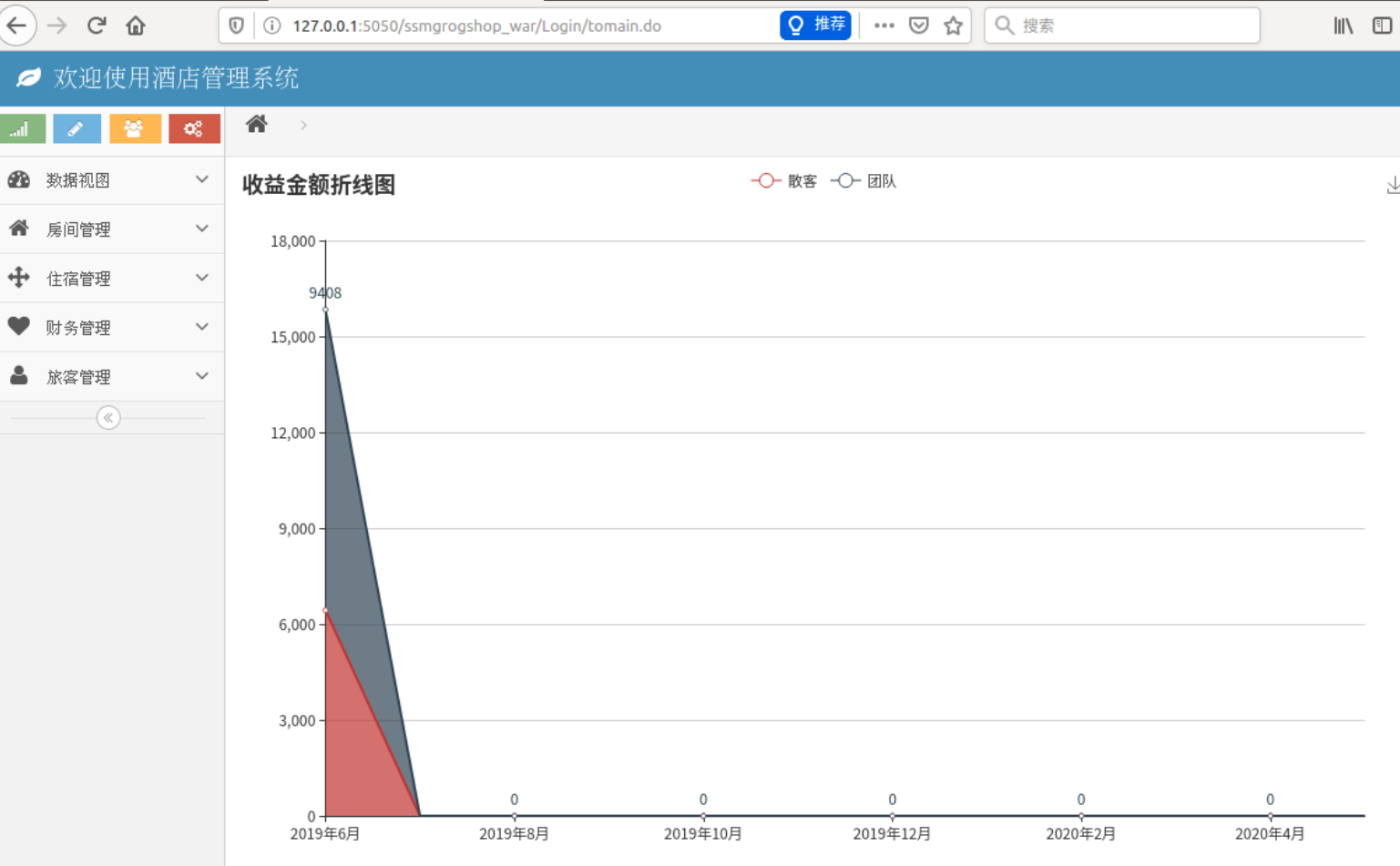This screenshot has height=866, width=1400.
Task: Click the orange users shortcut button
Action: tap(135, 128)
